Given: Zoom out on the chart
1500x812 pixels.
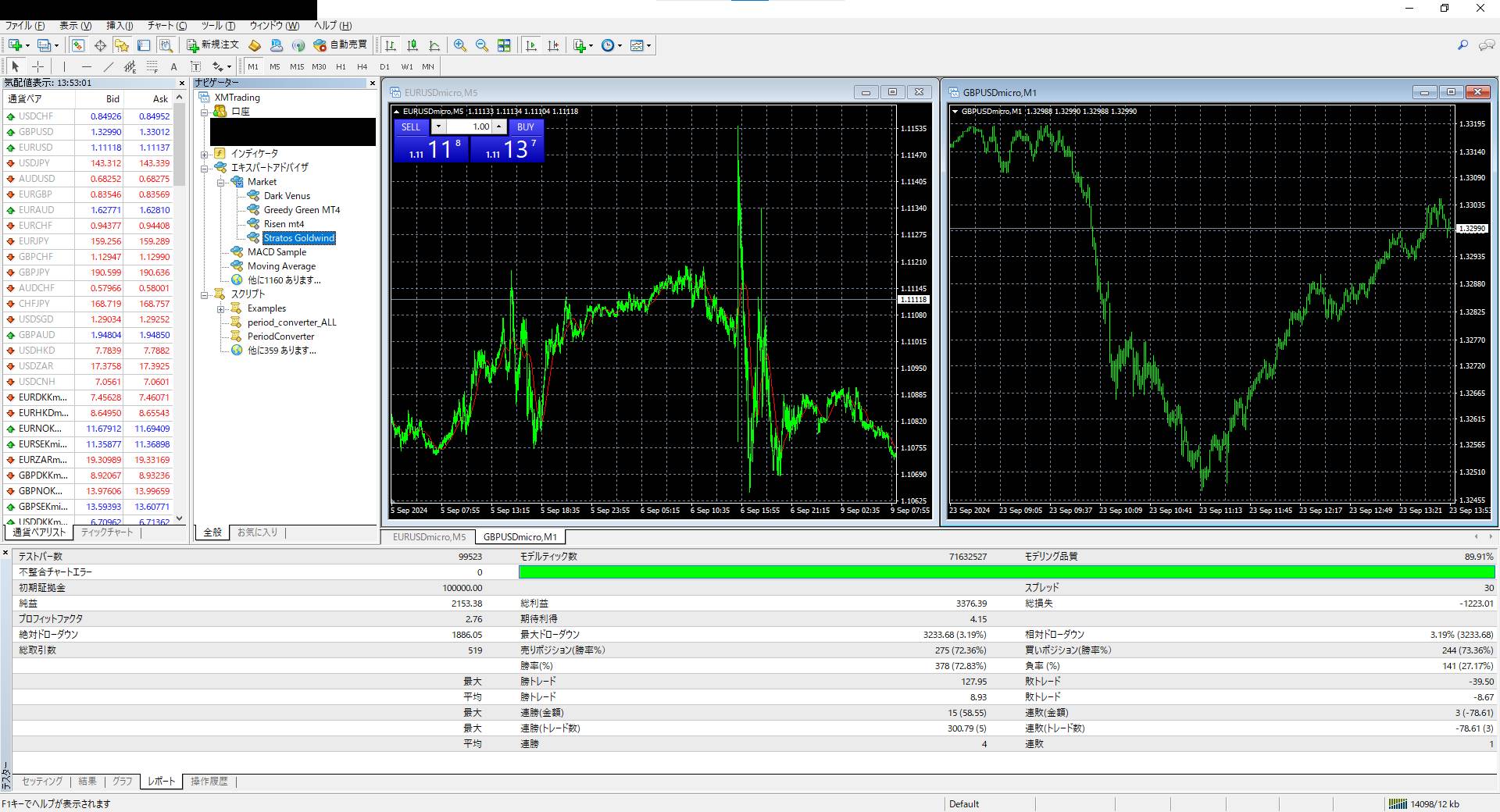Looking at the screenshot, I should pyautogui.click(x=482, y=45).
